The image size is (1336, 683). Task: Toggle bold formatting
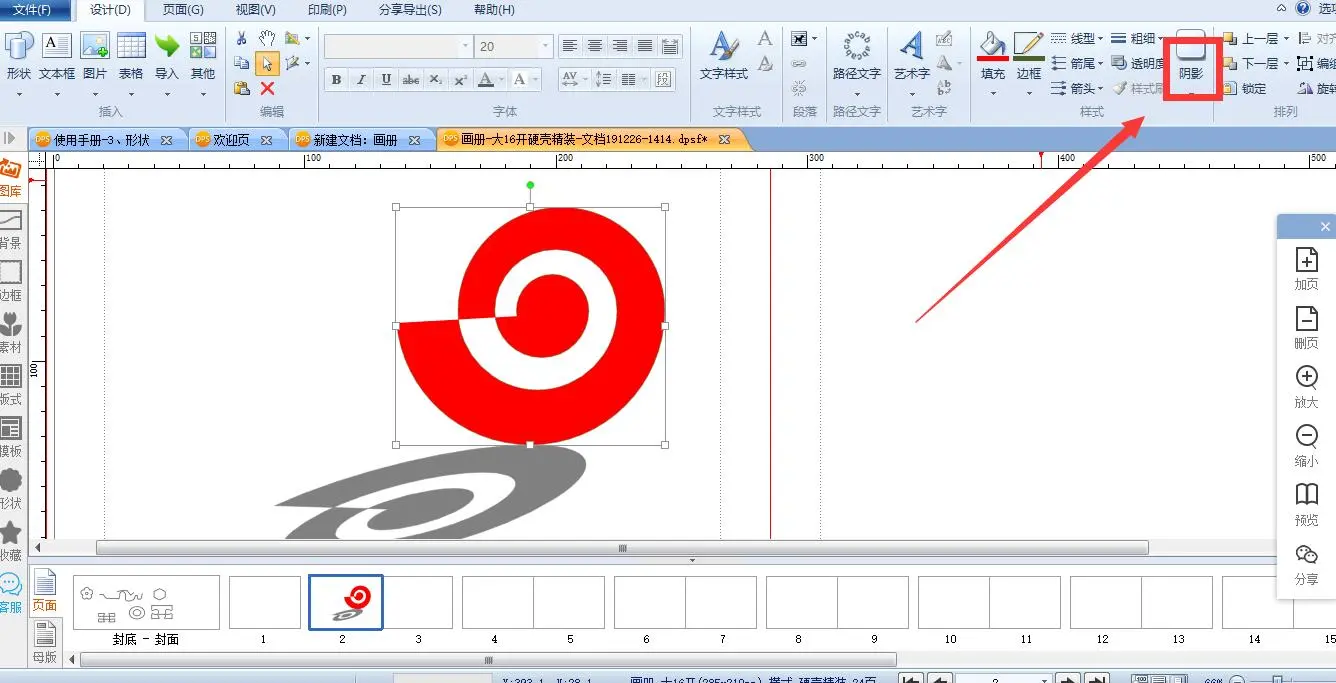[336, 80]
